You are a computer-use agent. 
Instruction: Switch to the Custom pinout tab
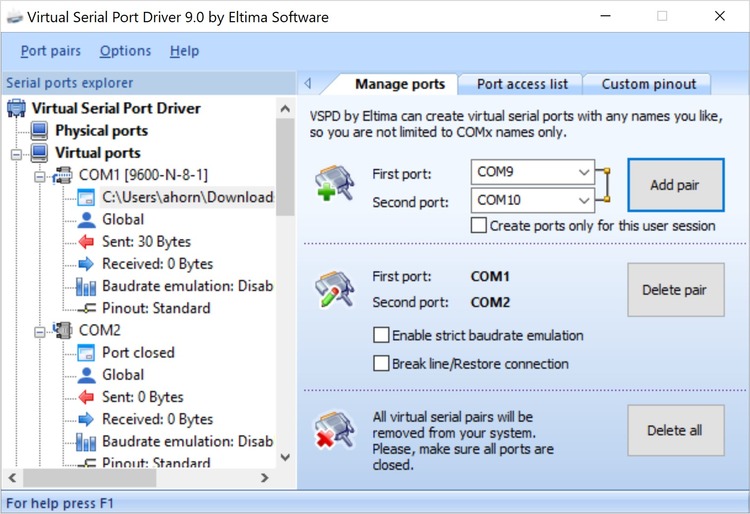649,84
